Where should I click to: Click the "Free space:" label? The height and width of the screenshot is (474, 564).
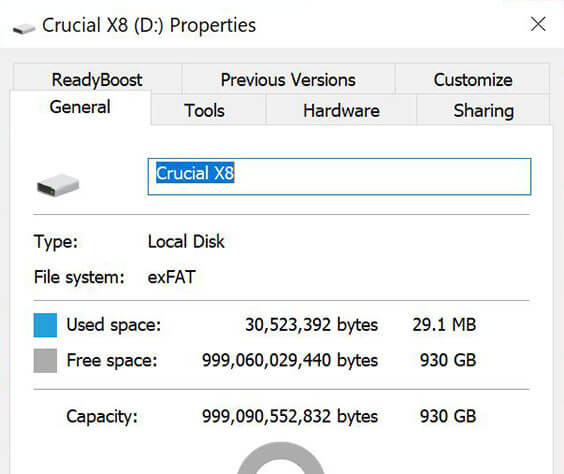point(112,360)
